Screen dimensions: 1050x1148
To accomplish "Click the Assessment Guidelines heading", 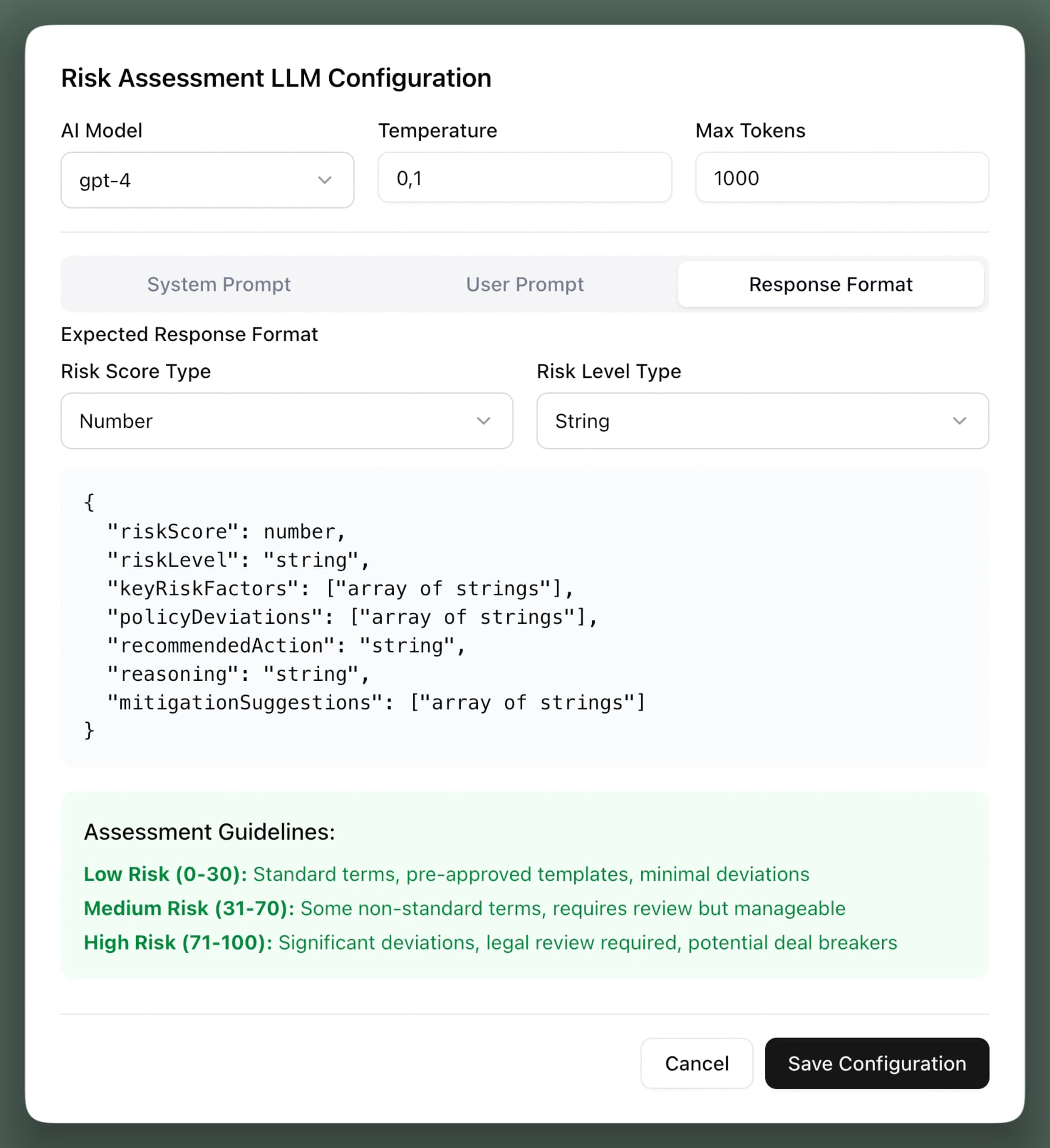I will point(209,832).
